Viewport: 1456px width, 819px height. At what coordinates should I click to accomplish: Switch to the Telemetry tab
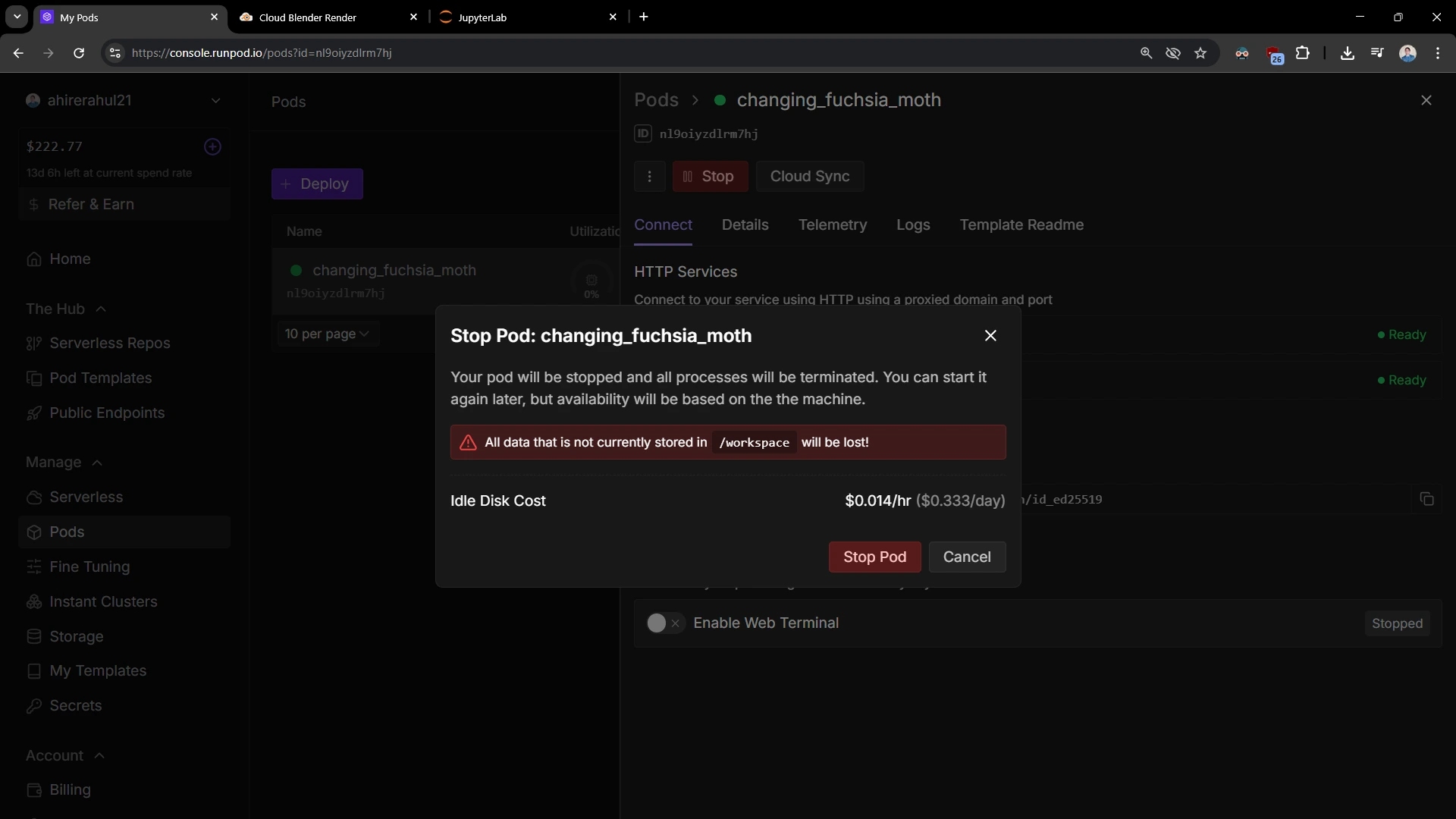click(833, 224)
